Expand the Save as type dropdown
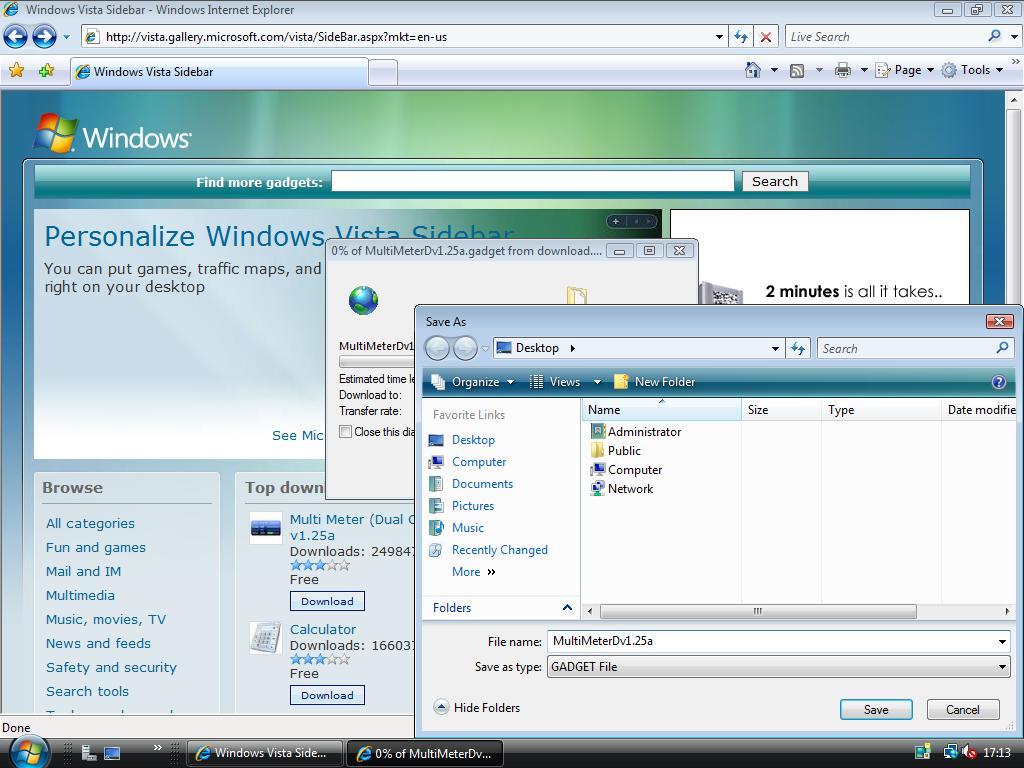The width and height of the screenshot is (1024, 768). click(x=1002, y=667)
